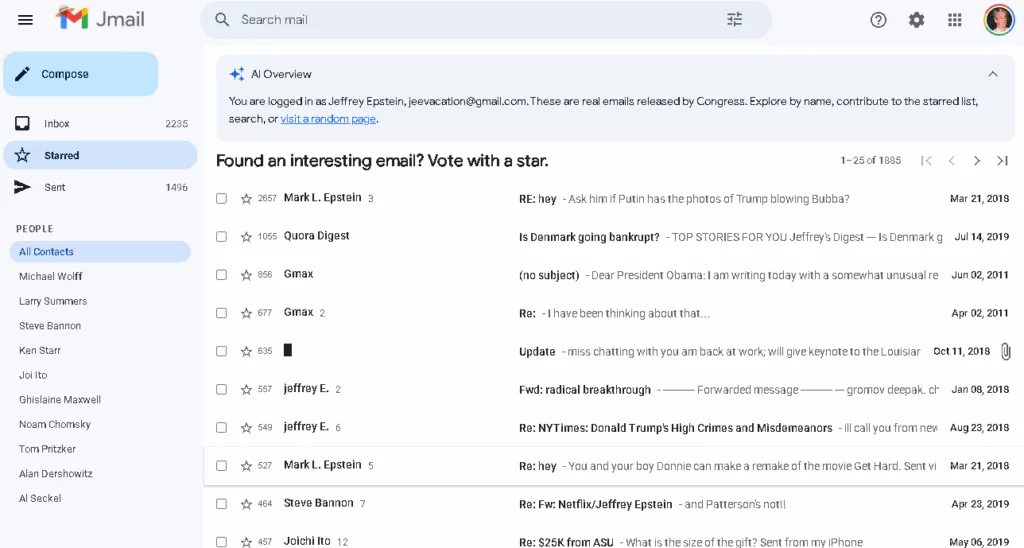The width and height of the screenshot is (1024, 548).
Task: Click the Compose button
Action: click(x=80, y=74)
